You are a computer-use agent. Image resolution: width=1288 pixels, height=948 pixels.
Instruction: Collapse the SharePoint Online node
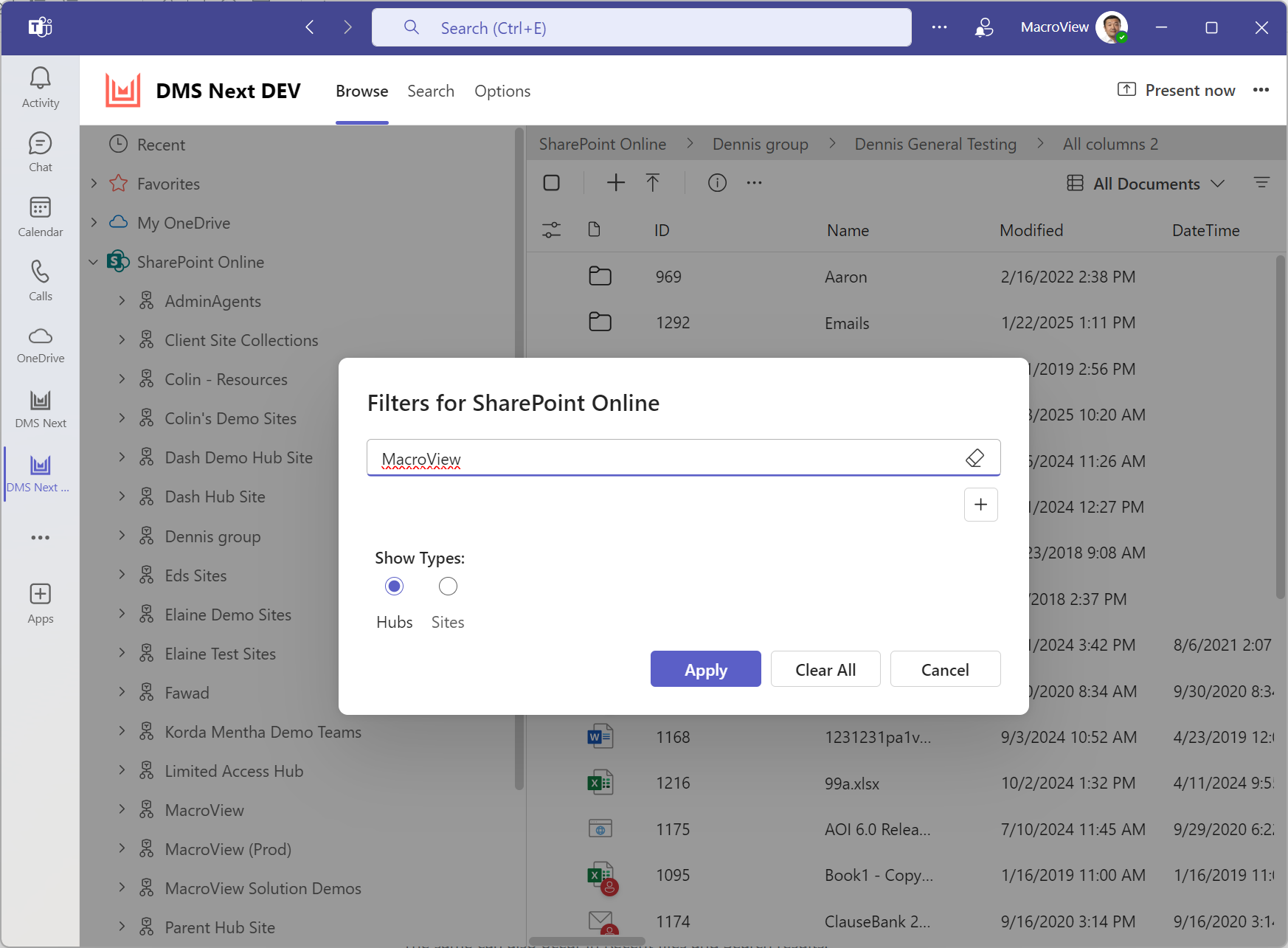tap(94, 261)
